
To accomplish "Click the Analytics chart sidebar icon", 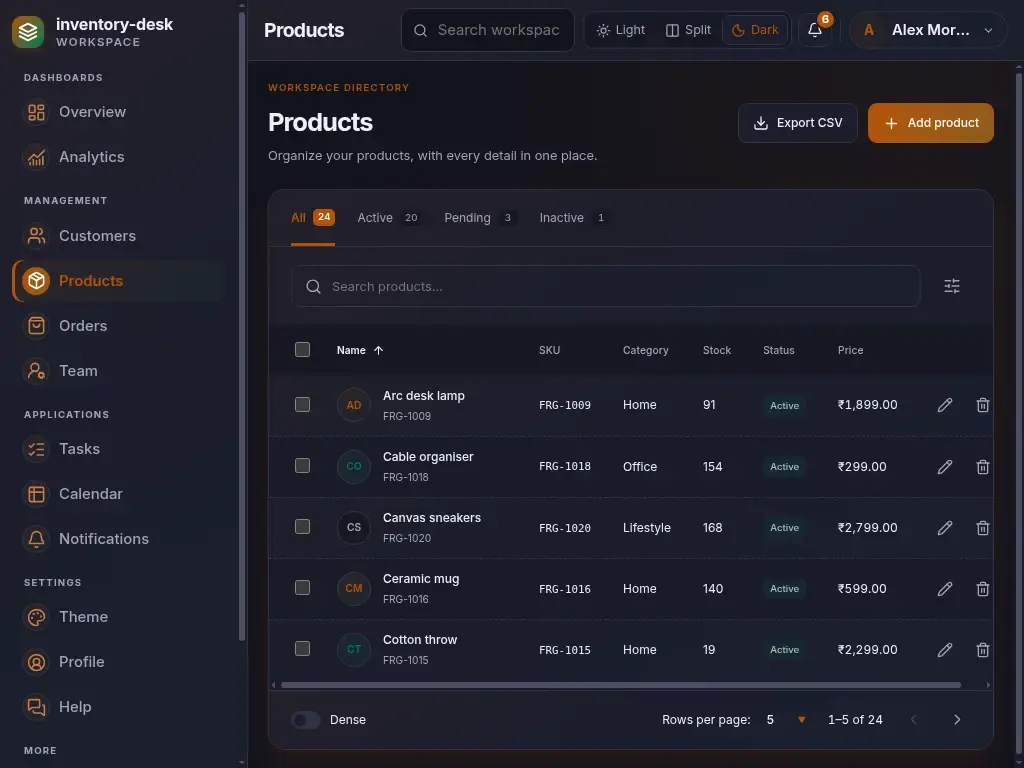I will 37,157.
